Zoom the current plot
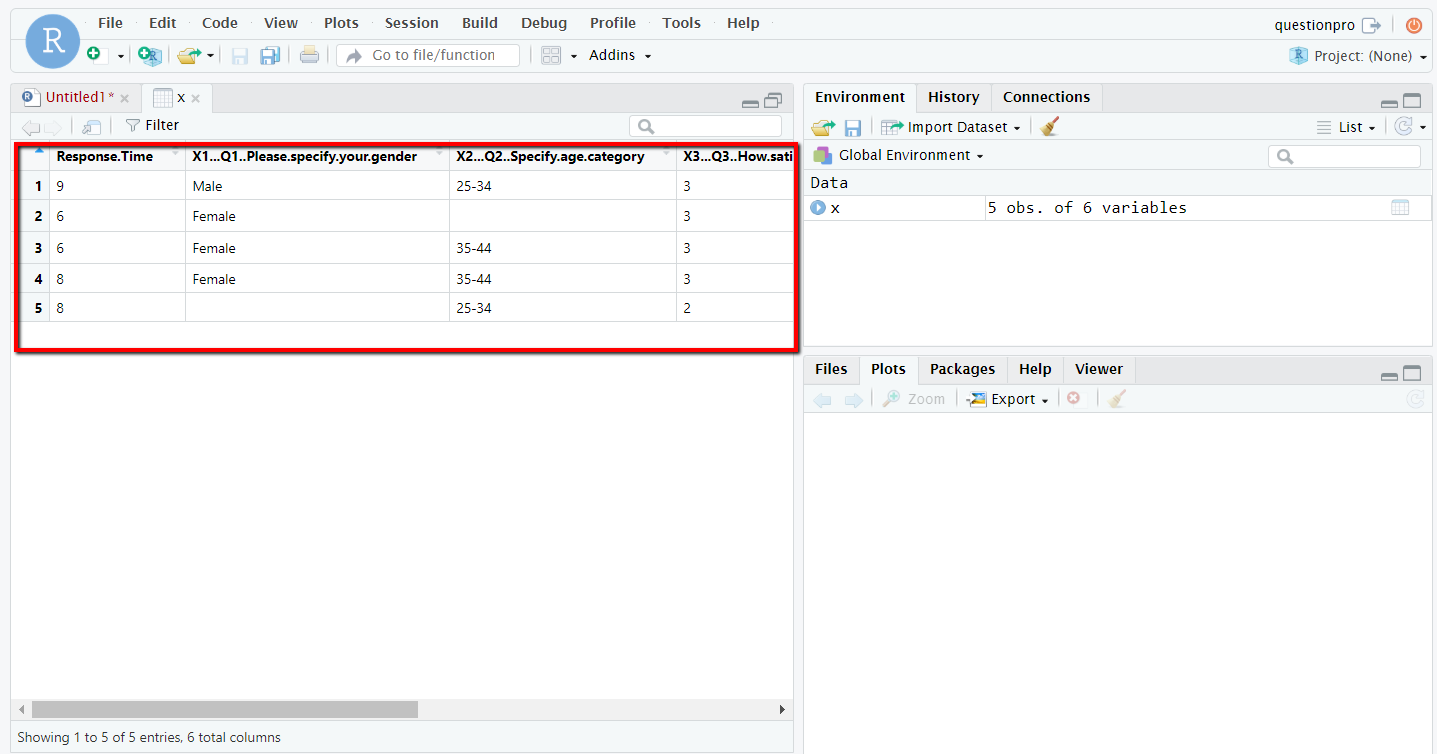This screenshot has height=754, width=1437. coord(913,399)
